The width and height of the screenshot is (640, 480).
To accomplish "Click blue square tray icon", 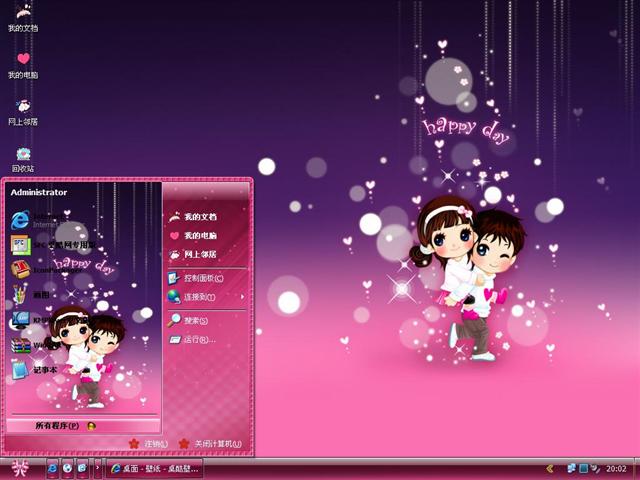I will click(x=584, y=468).
